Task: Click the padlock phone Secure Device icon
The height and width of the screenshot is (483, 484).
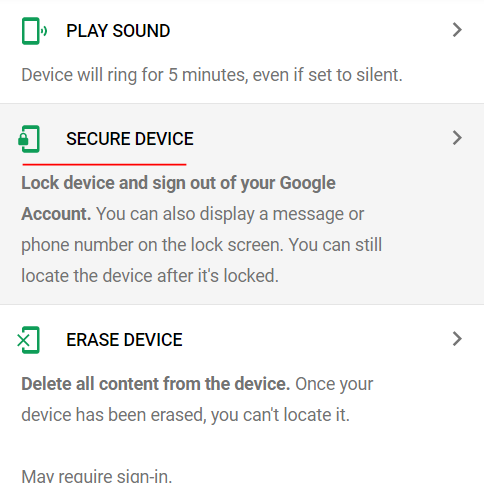Action: coord(29,139)
